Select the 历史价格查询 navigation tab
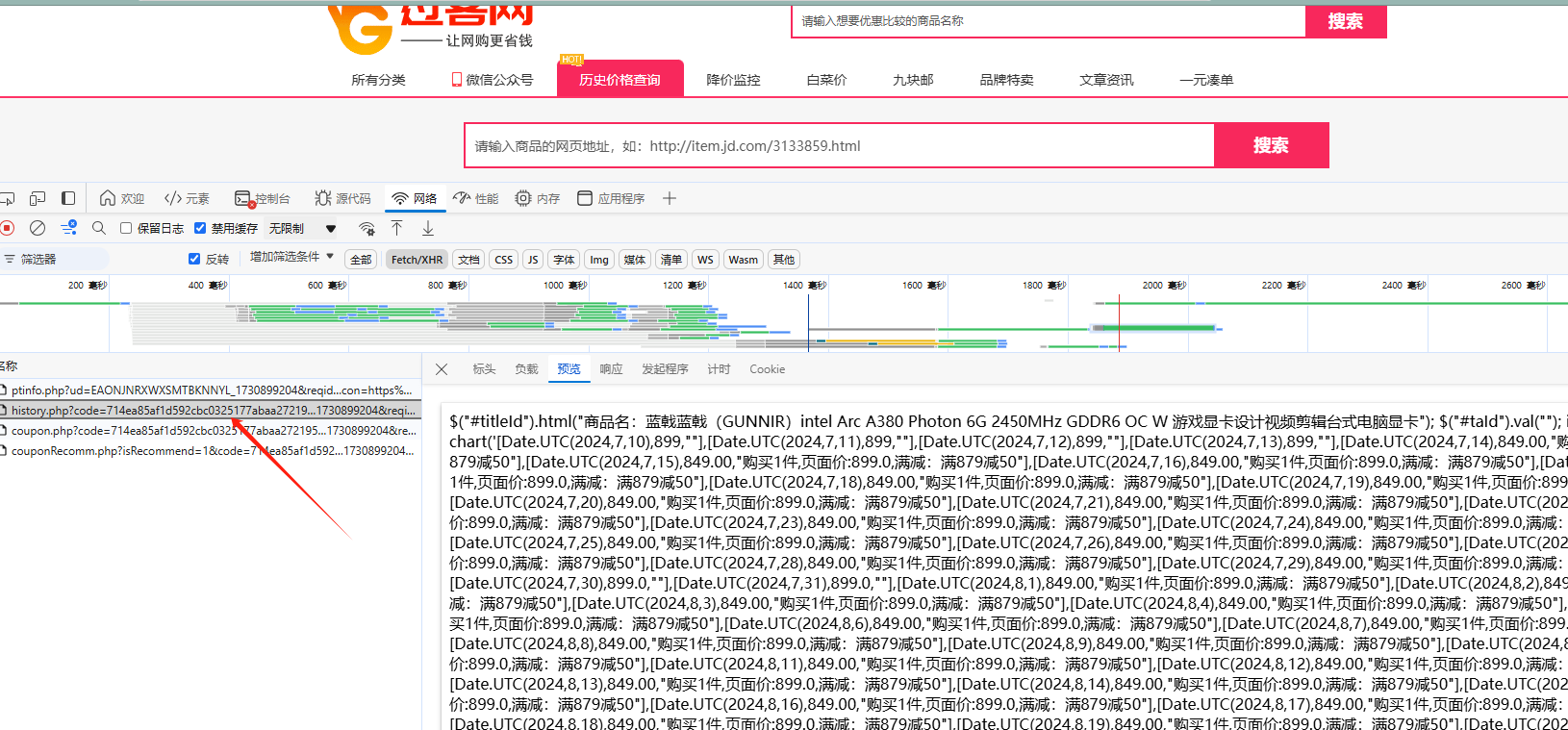 pos(620,79)
